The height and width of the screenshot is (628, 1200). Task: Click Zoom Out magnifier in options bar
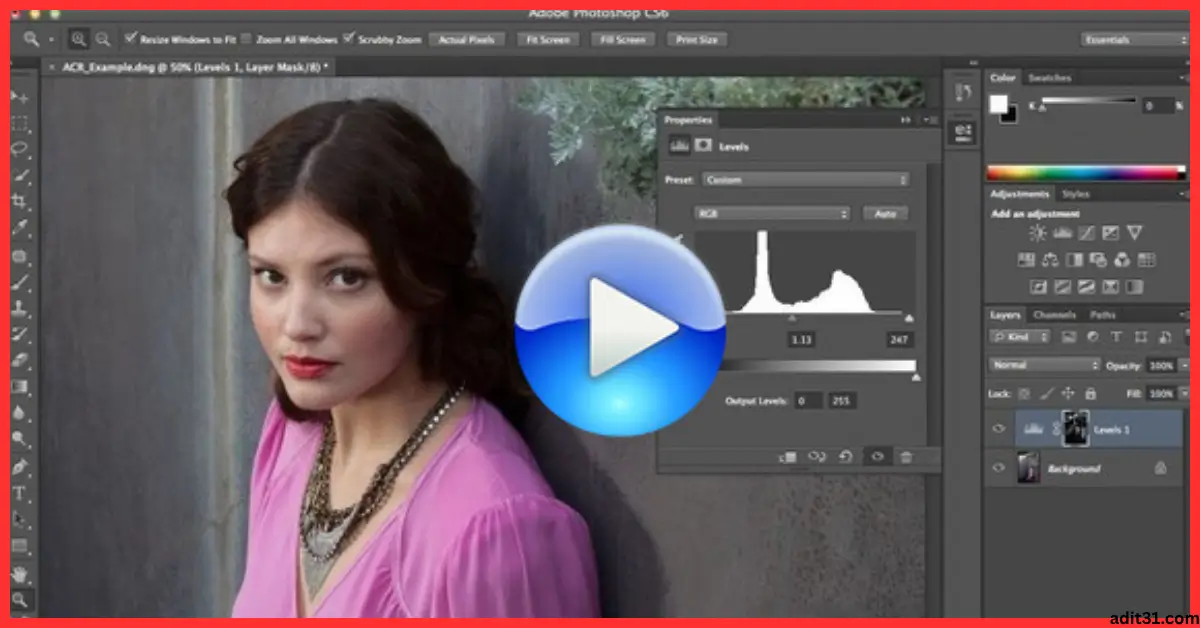click(x=102, y=39)
